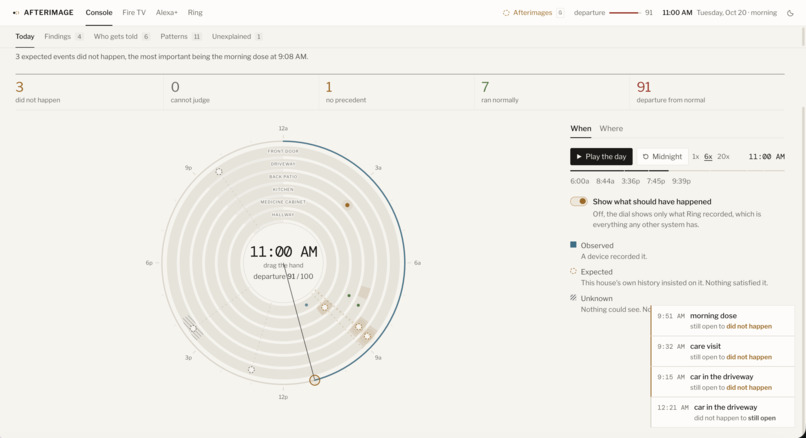Go to the Ring tab

pyautogui.click(x=195, y=12)
